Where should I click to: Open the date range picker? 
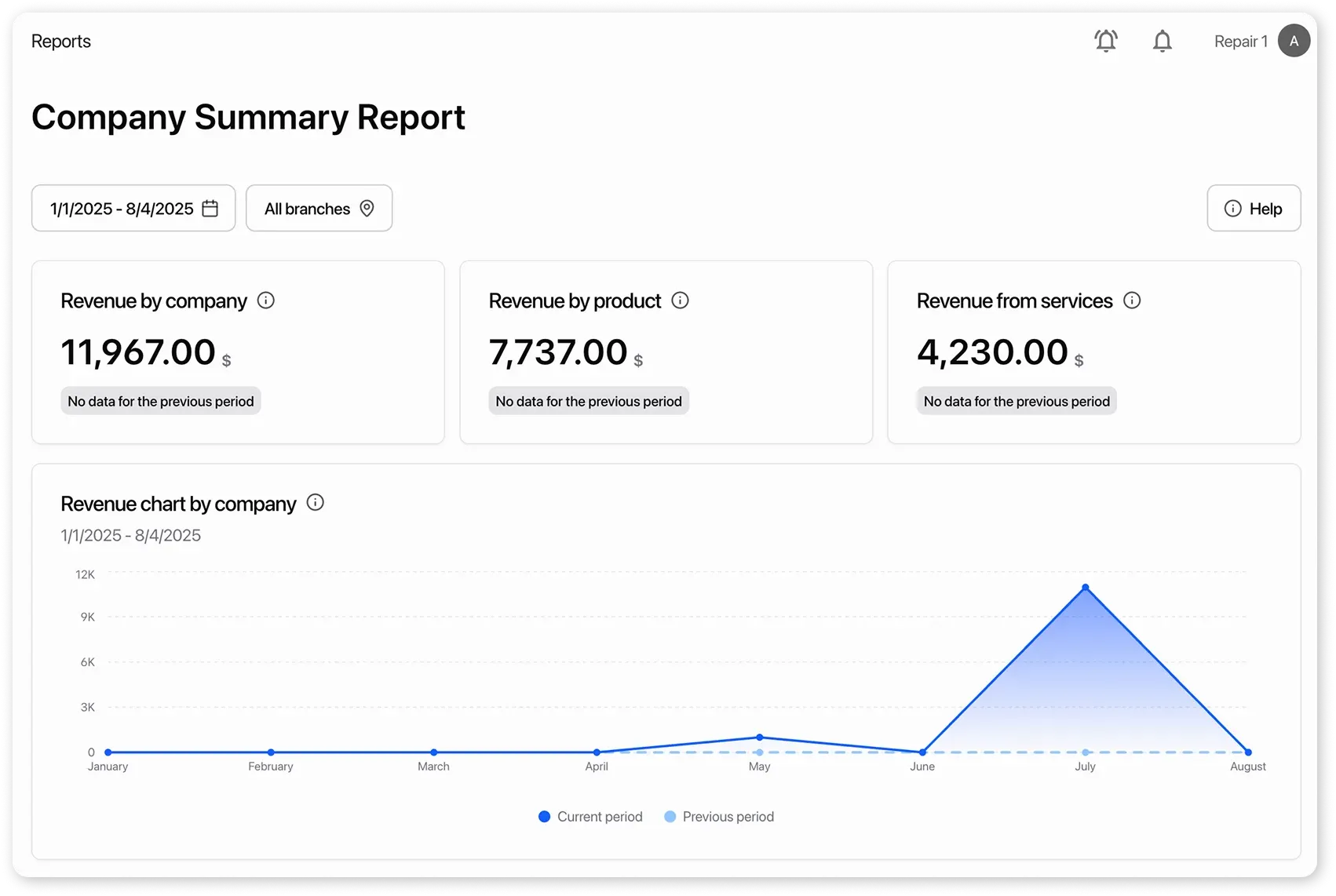[x=133, y=208]
